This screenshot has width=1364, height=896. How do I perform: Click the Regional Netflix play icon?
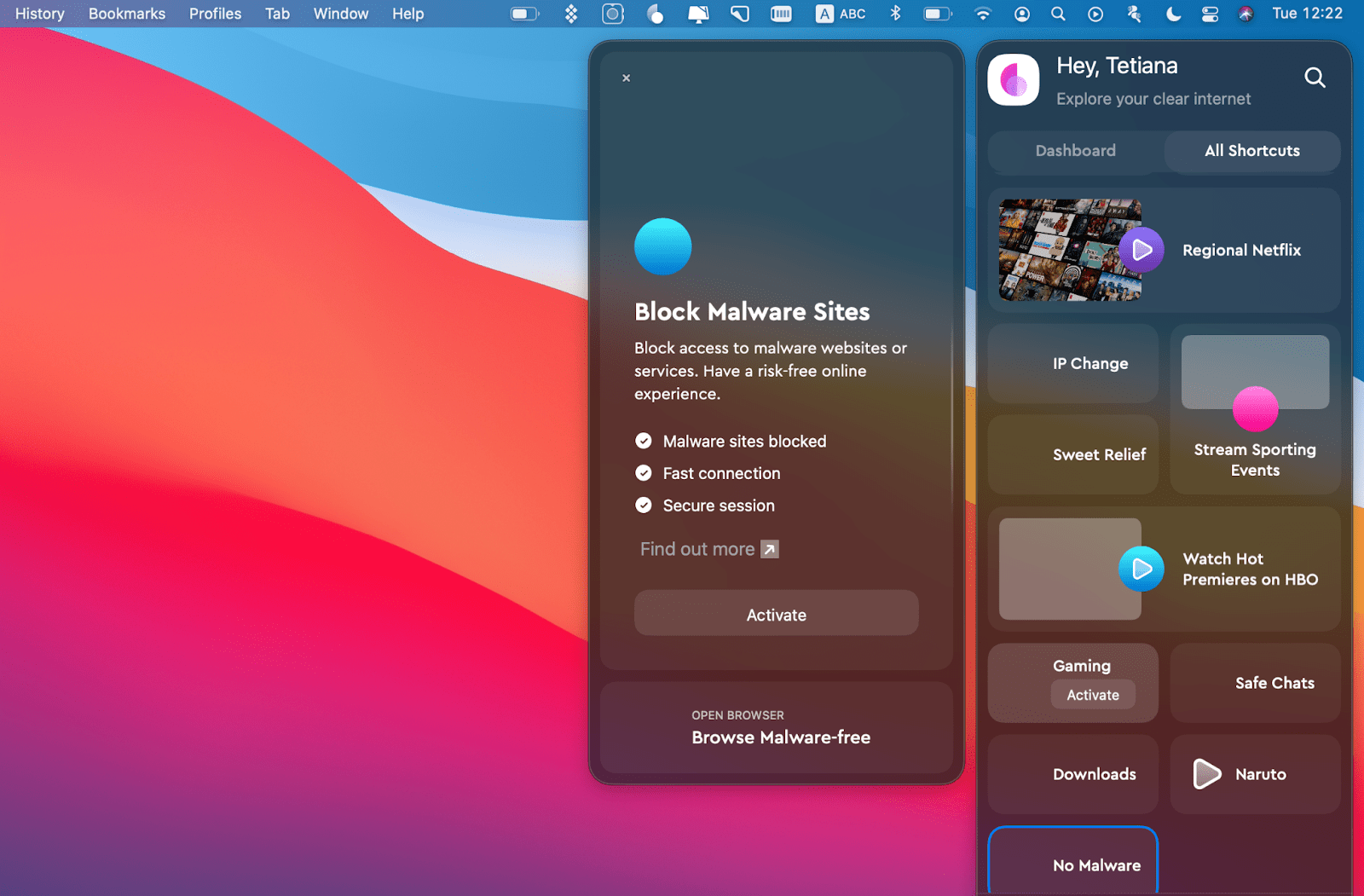pyautogui.click(x=1141, y=250)
